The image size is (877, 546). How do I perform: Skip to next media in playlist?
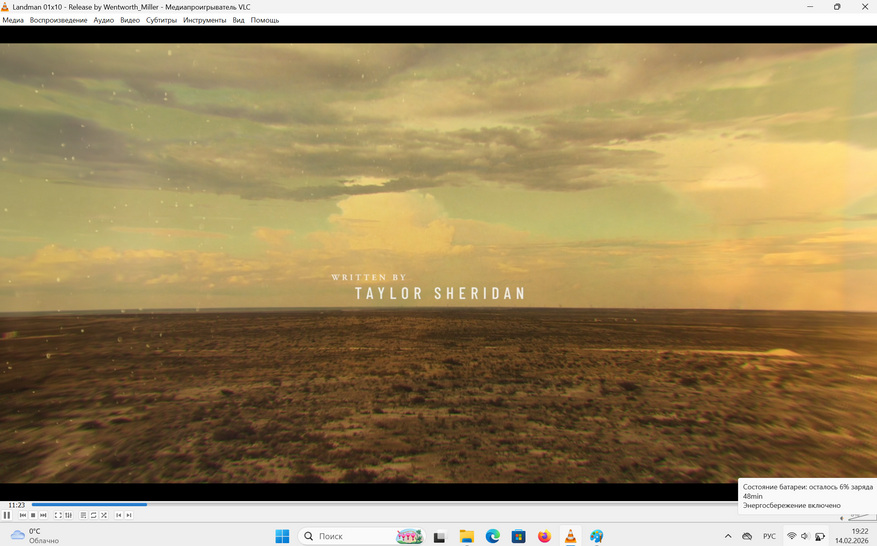43,515
